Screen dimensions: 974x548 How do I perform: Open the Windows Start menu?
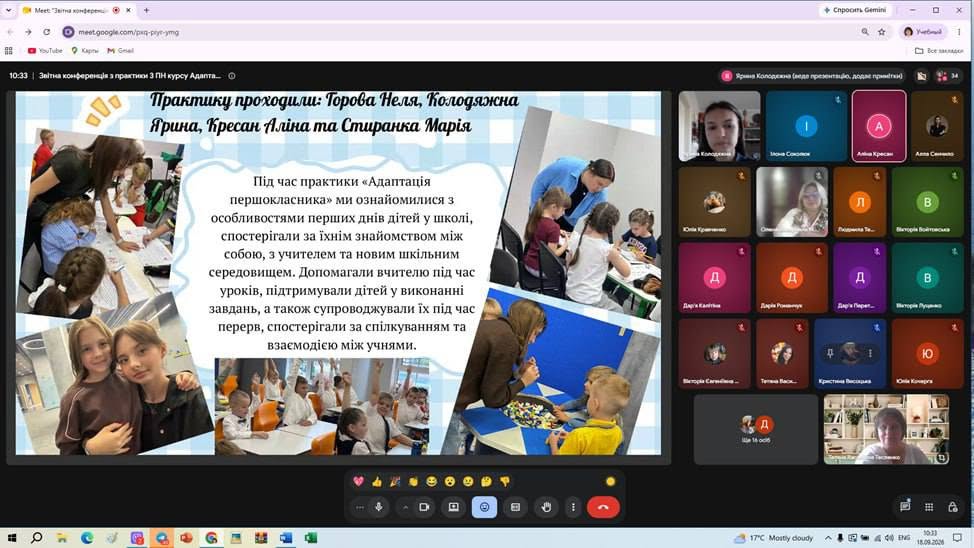12,537
